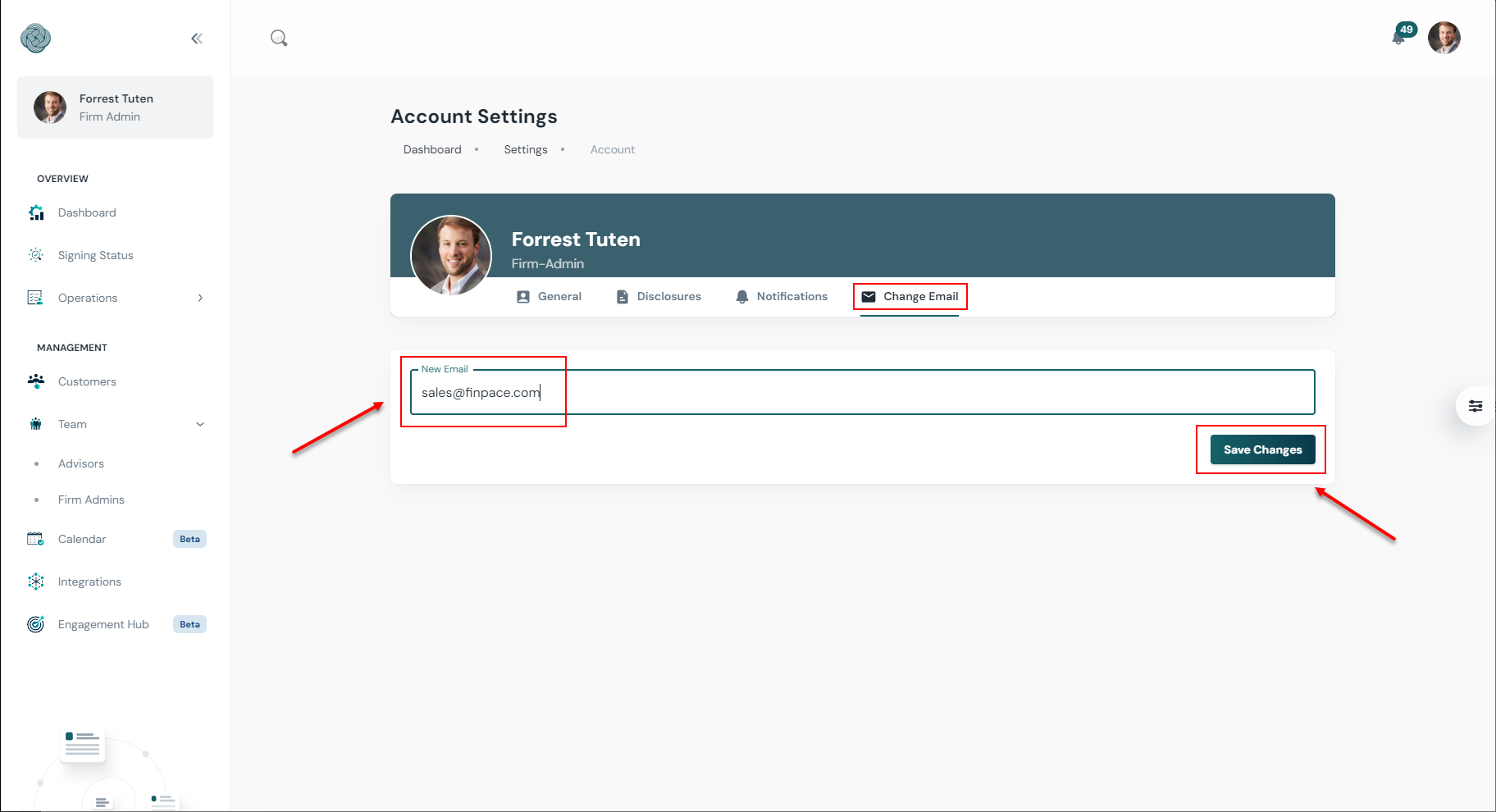The image size is (1496, 812).
Task: Click the Firm-Admin role text
Action: 548,263
